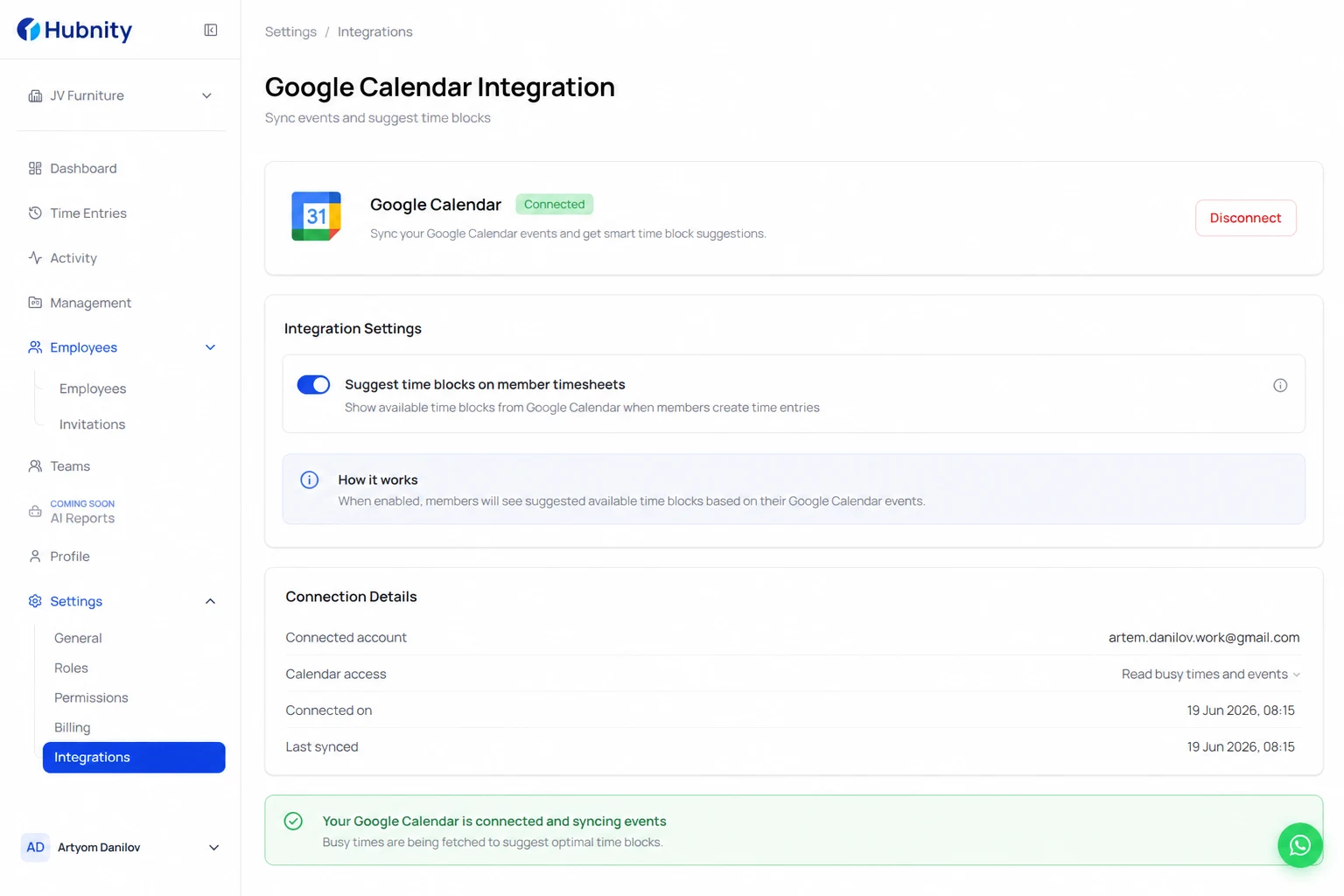Click the Teams icon
The height and width of the screenshot is (896, 1344).
pyautogui.click(x=35, y=466)
